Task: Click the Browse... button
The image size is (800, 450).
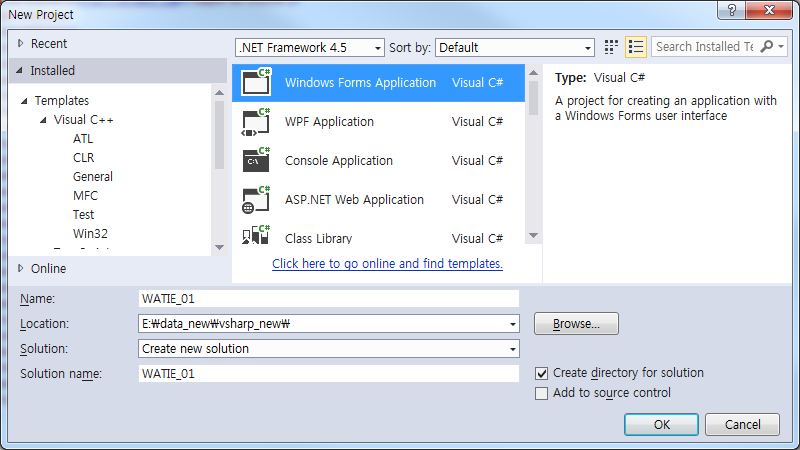Action: (576, 323)
